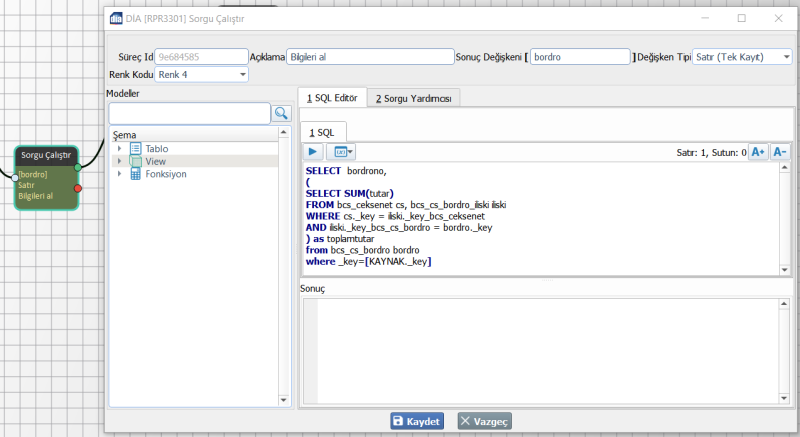Switch to the Sorgu Yardımcısı tab
Screen dimensions: 800x437
tap(414, 98)
